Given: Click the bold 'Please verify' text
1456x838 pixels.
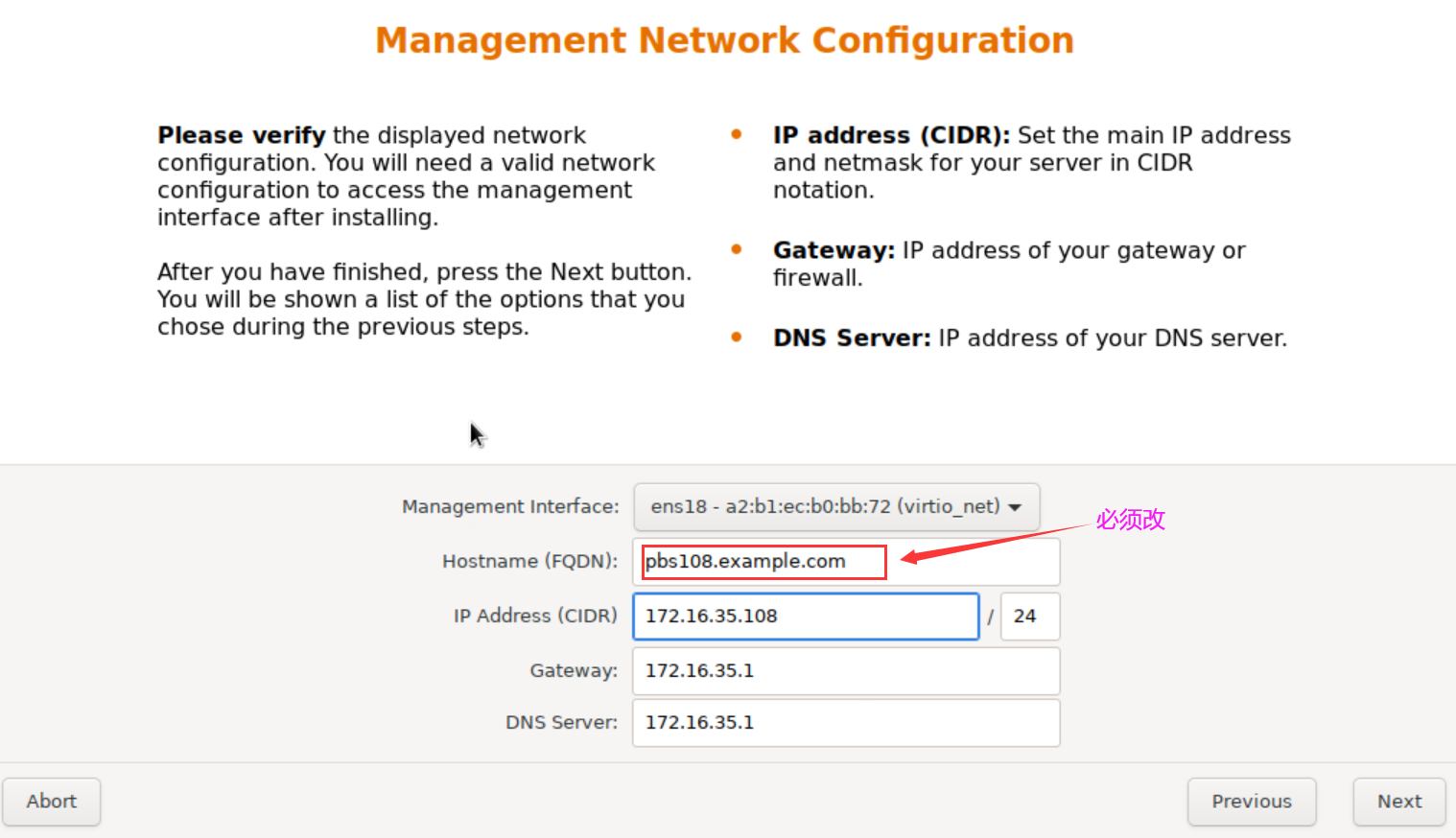Looking at the screenshot, I should coord(242,135).
